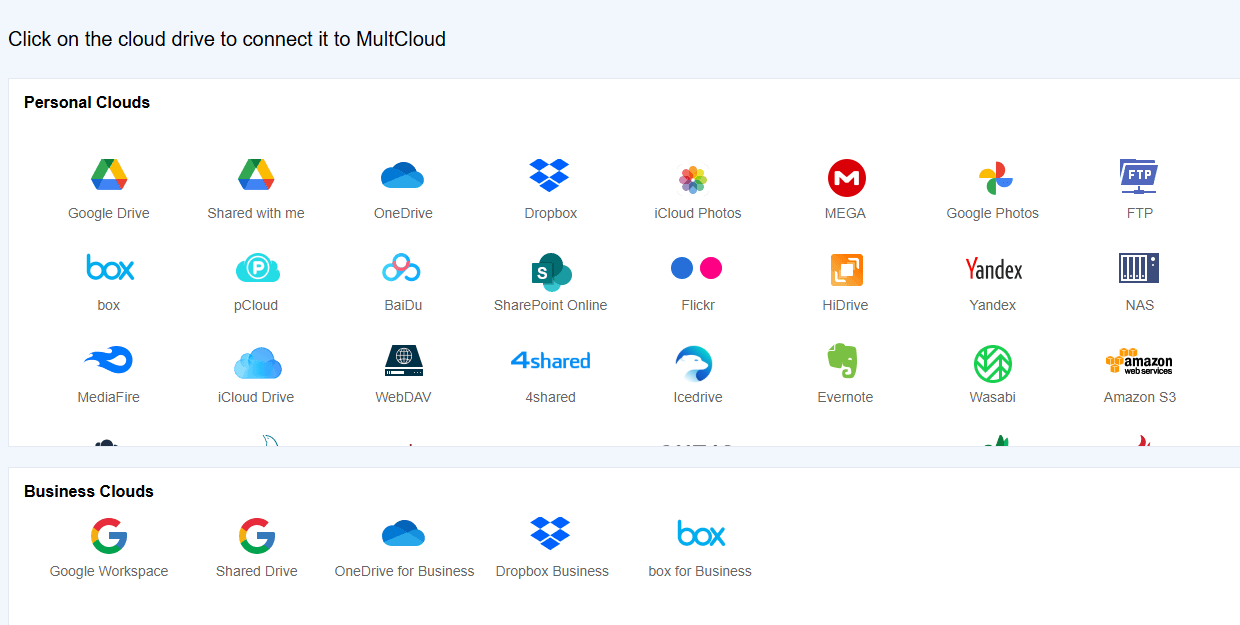Screen dimensions: 1240x625
Task: Click the "Shared Drive" label
Action: click(257, 571)
